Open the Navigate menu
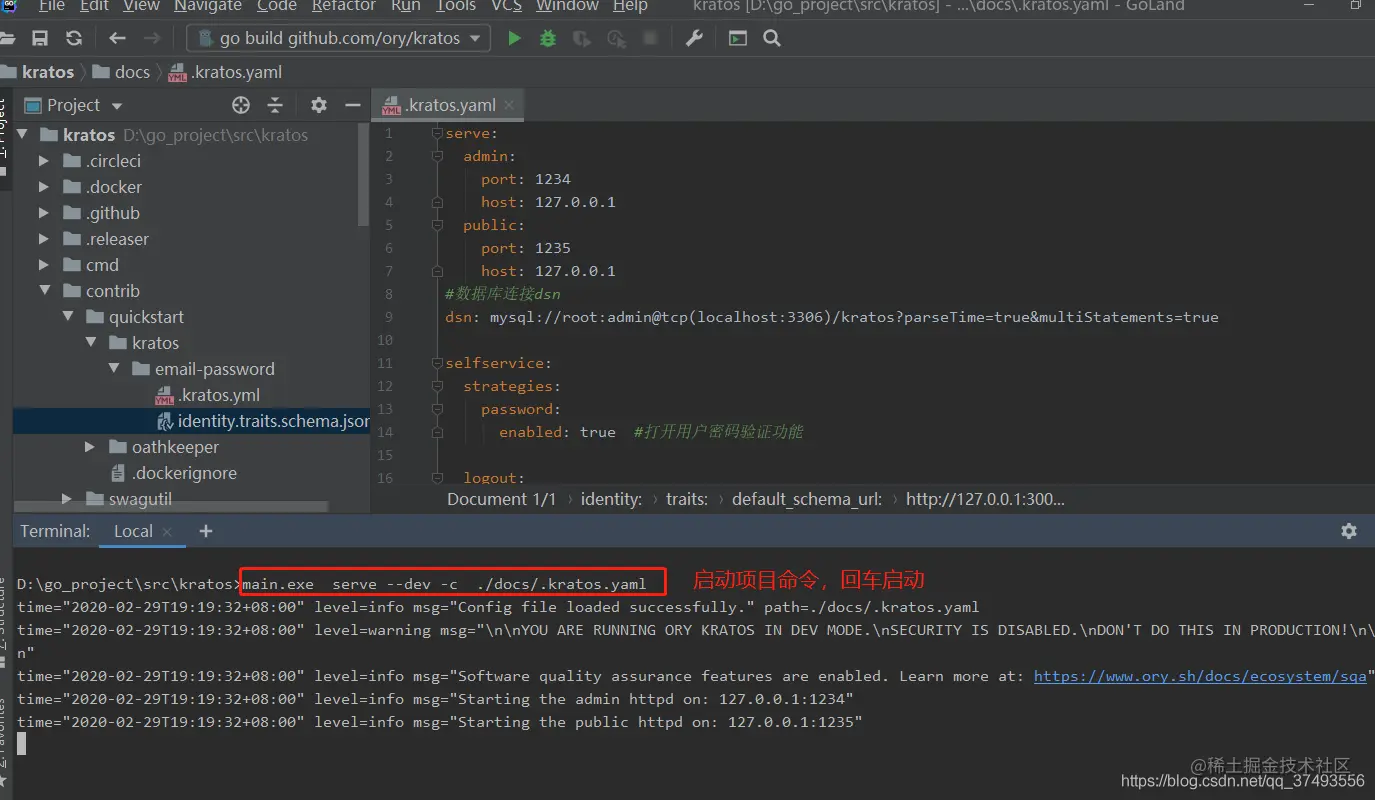The height and width of the screenshot is (800, 1375). (x=208, y=6)
